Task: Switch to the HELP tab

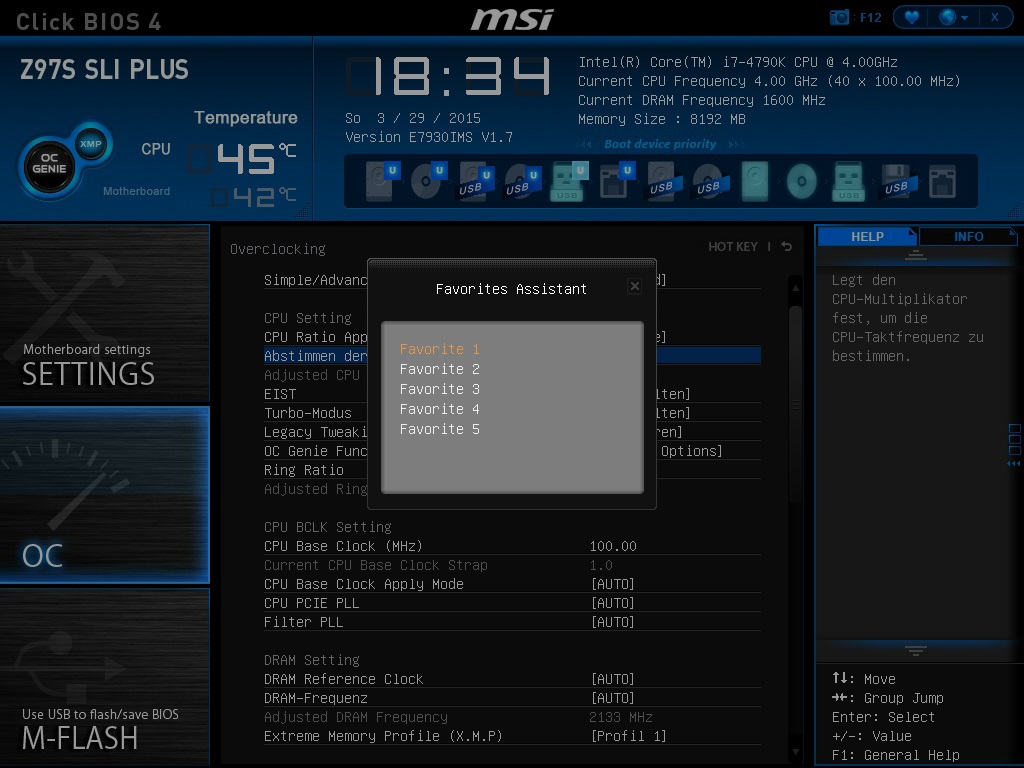Action: click(x=867, y=236)
